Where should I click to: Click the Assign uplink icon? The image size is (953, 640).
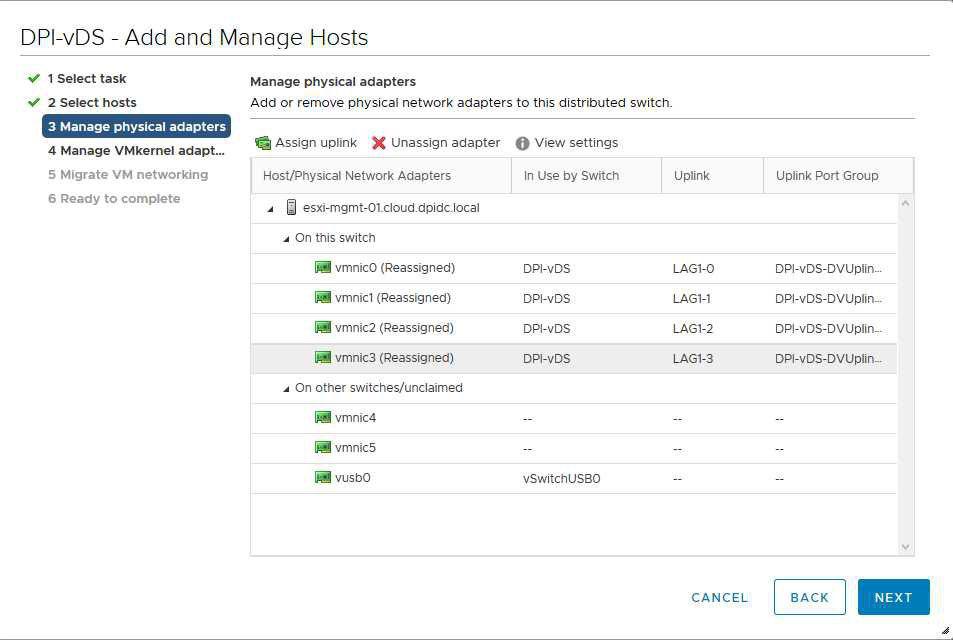263,143
